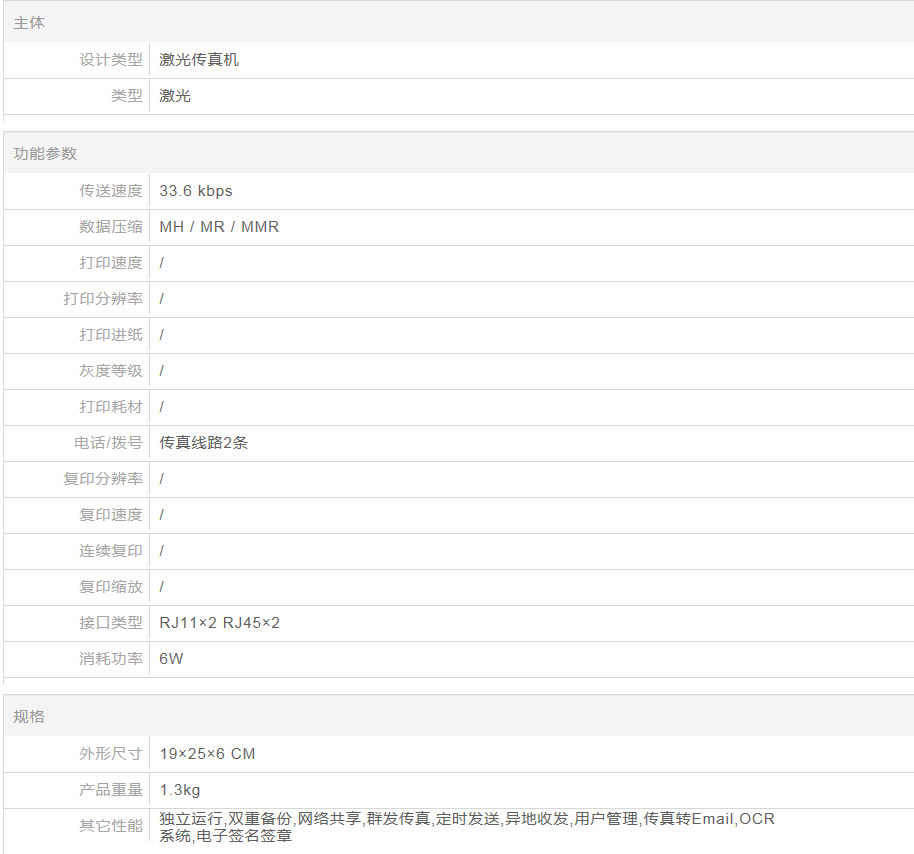Click the 传送速度 label
This screenshot has height=854, width=914.
[x=111, y=191]
